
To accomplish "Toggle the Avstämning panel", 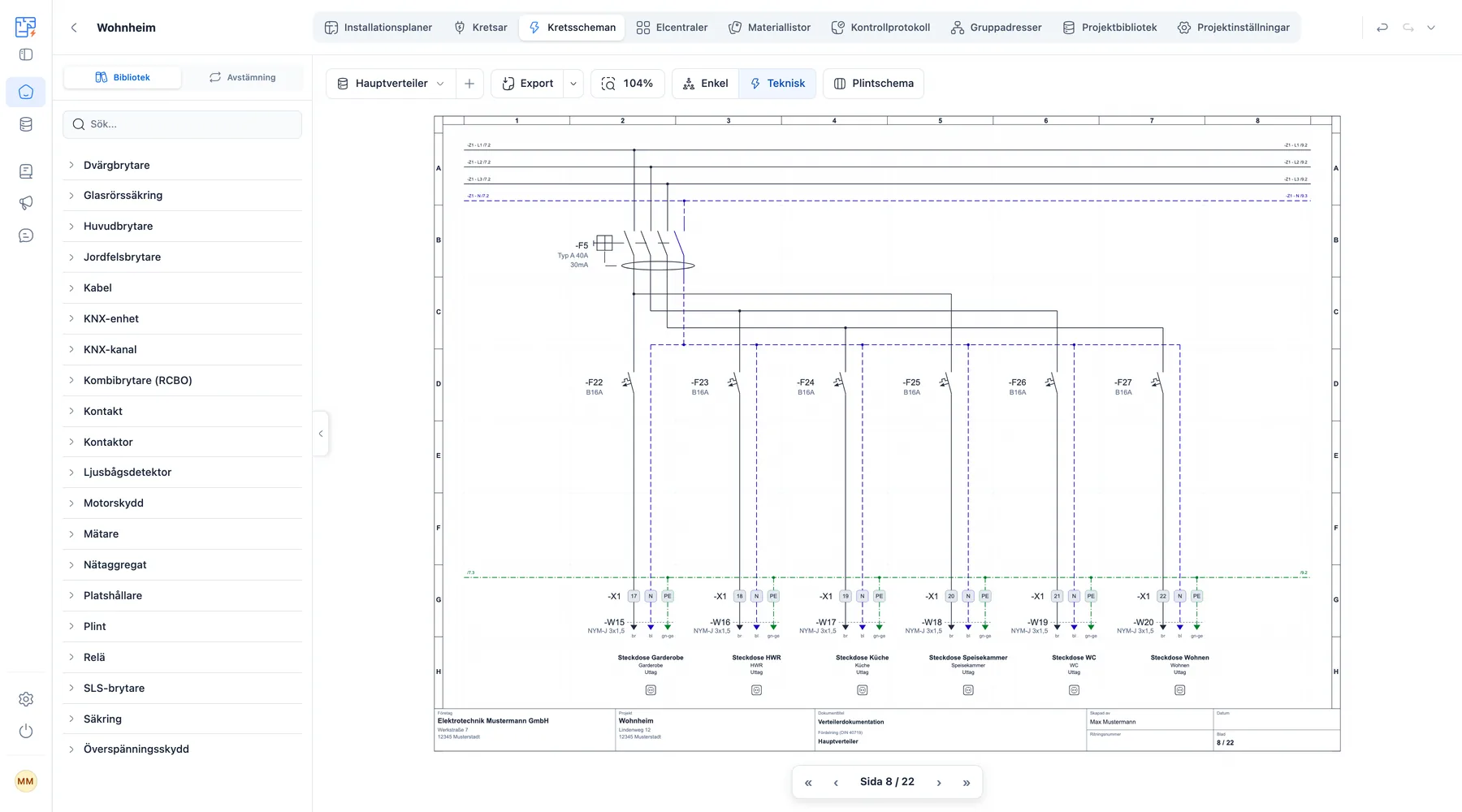I will [x=242, y=77].
